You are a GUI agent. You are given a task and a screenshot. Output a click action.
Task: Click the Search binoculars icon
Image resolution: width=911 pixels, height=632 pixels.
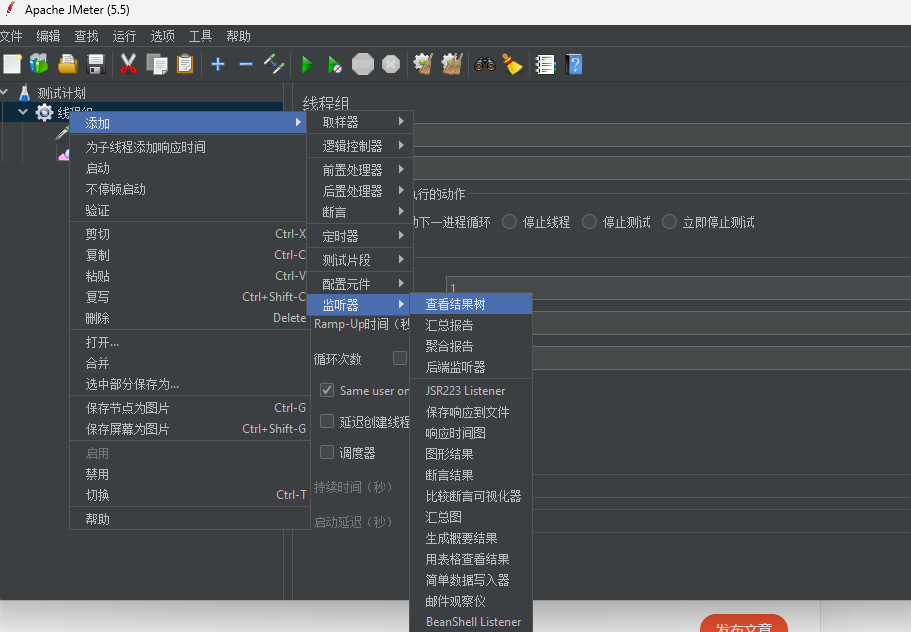click(485, 64)
